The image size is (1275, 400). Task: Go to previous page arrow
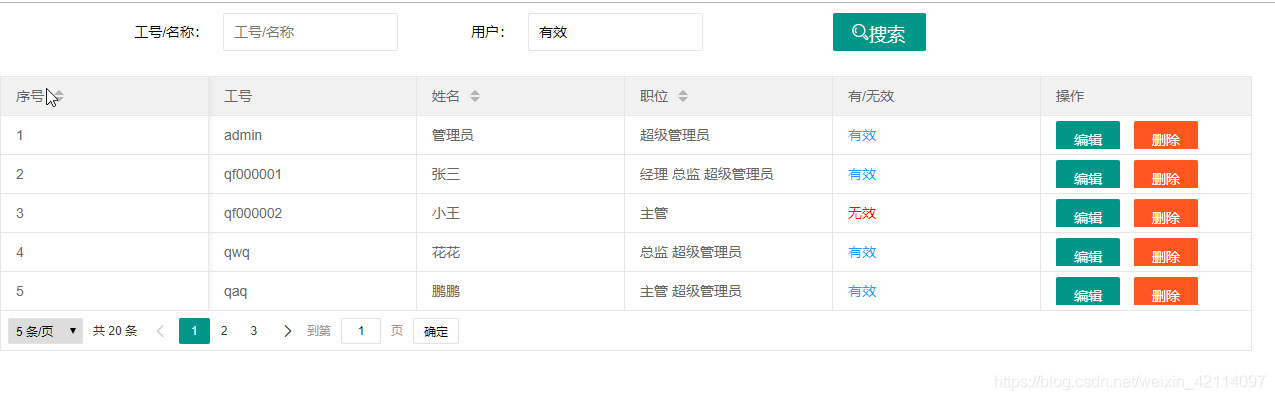[160, 331]
